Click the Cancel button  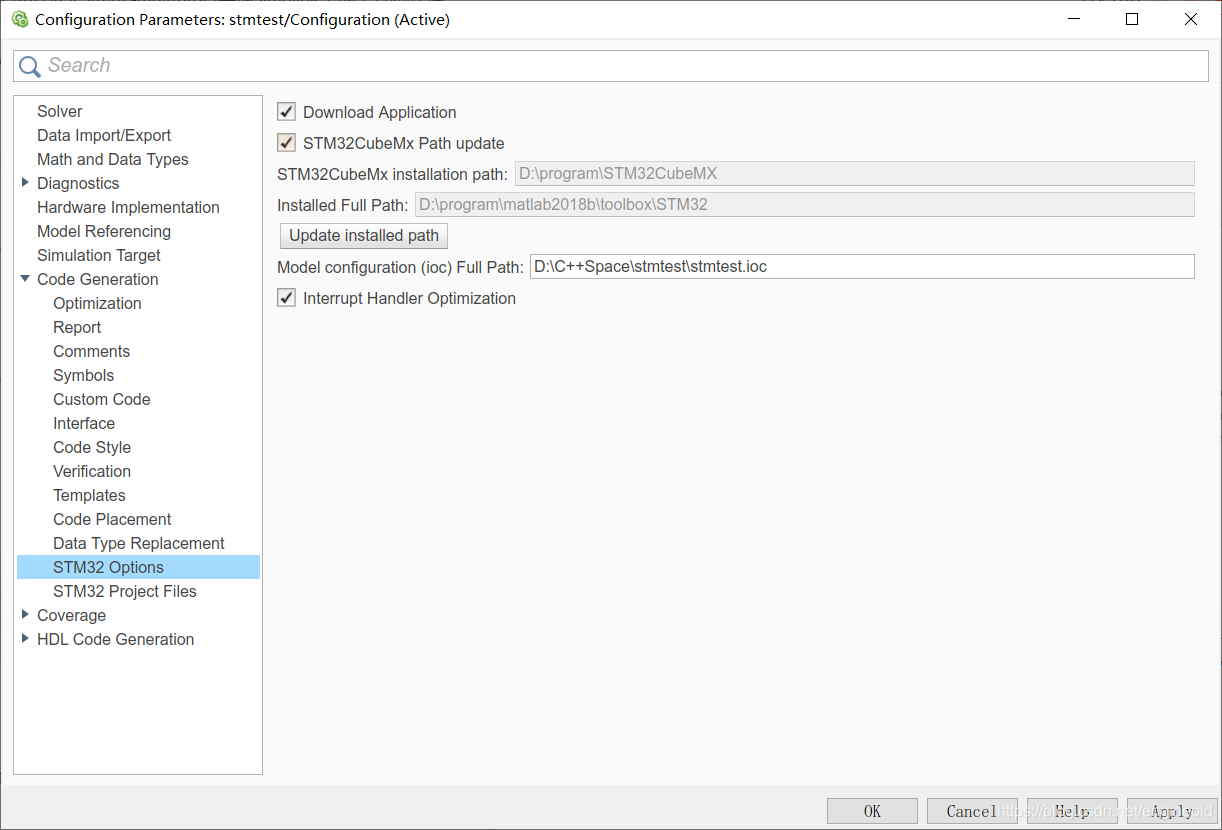pos(972,811)
